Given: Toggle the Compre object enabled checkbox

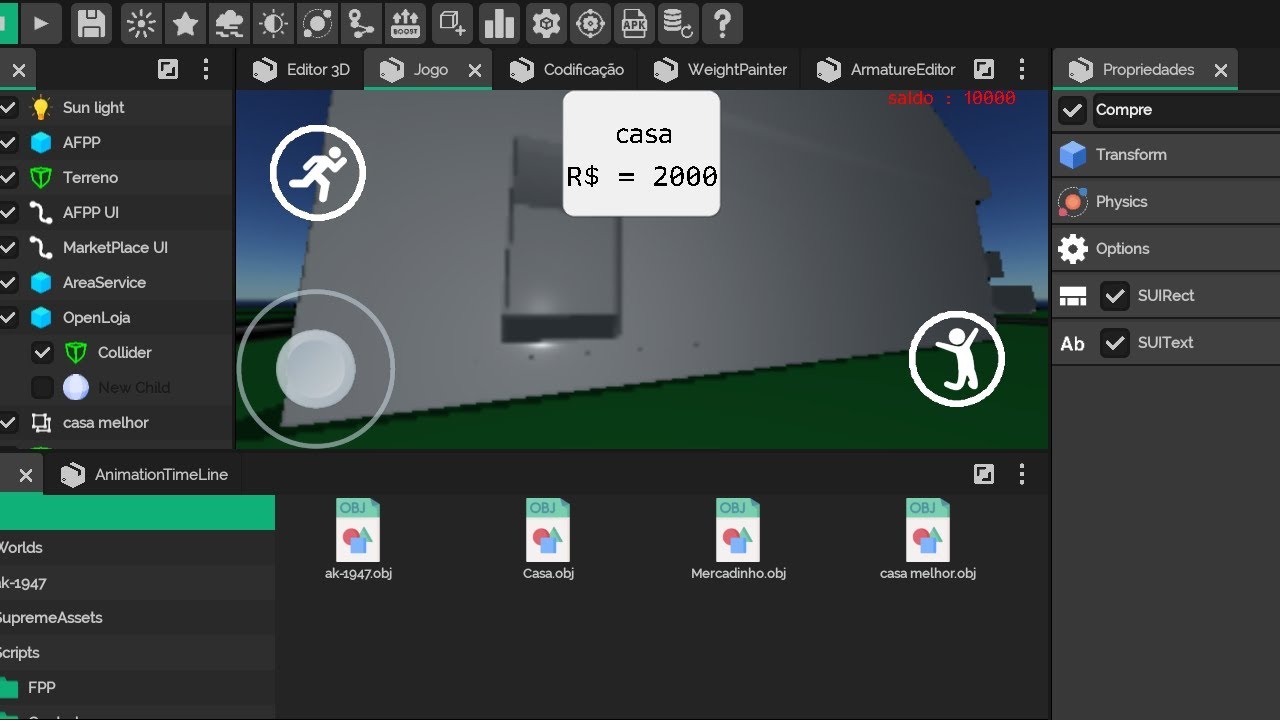Looking at the screenshot, I should tap(1072, 110).
